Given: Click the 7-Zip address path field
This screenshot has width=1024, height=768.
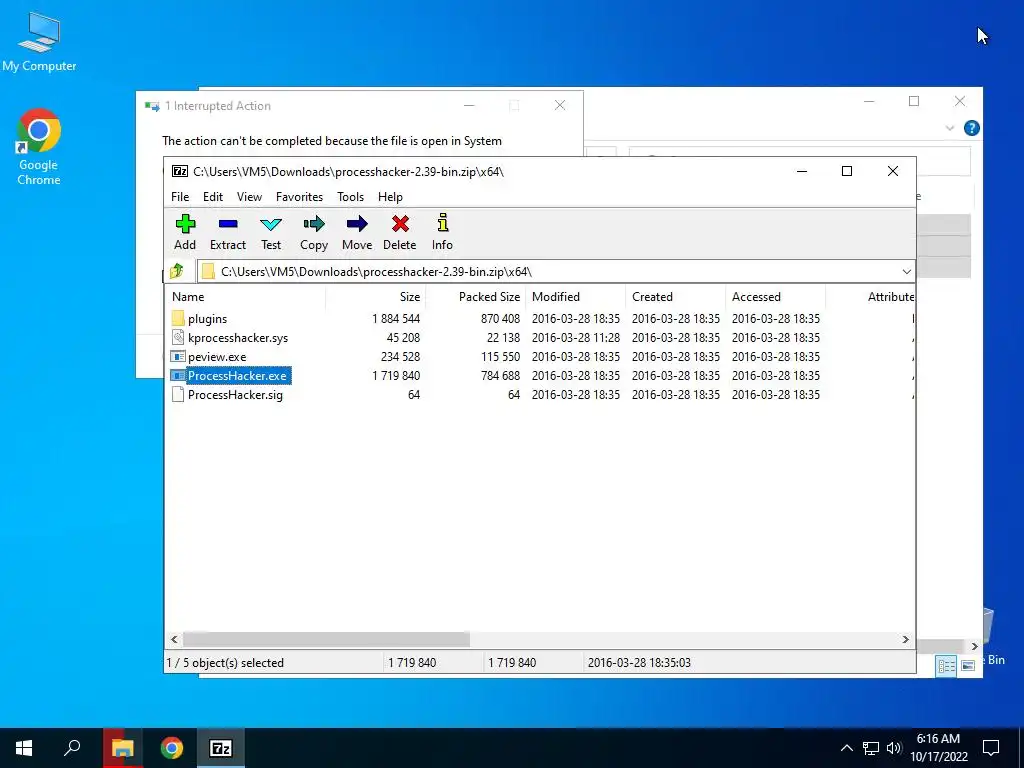Looking at the screenshot, I should 555,272.
